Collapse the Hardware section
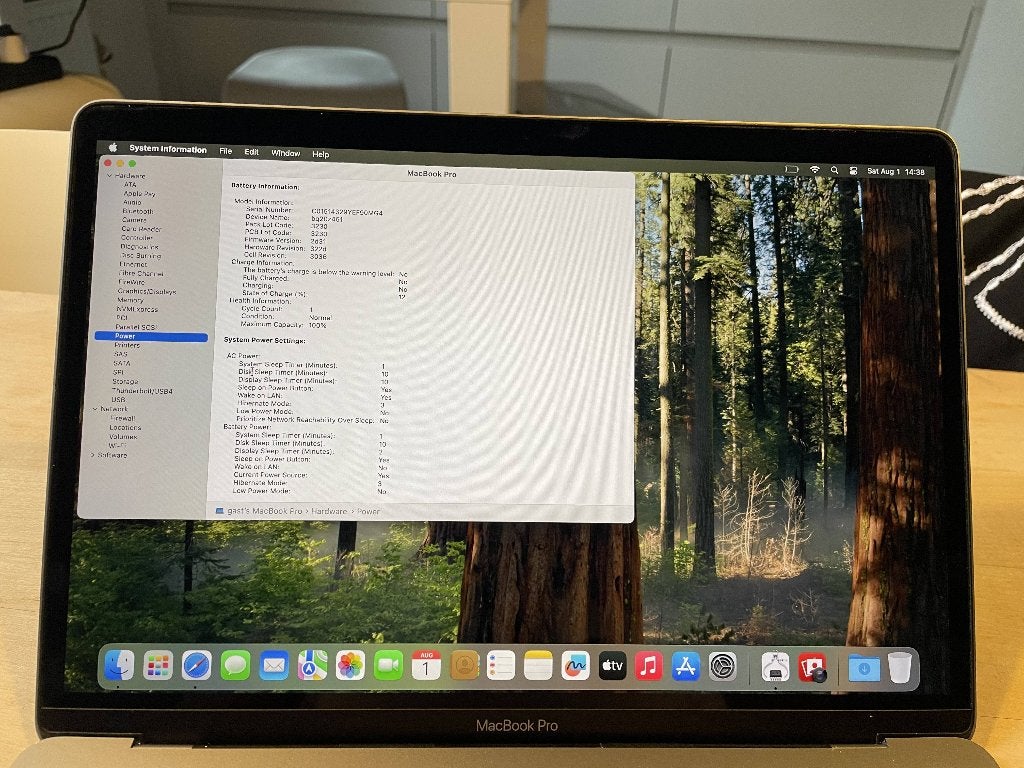This screenshot has width=1024, height=768. pos(110,176)
